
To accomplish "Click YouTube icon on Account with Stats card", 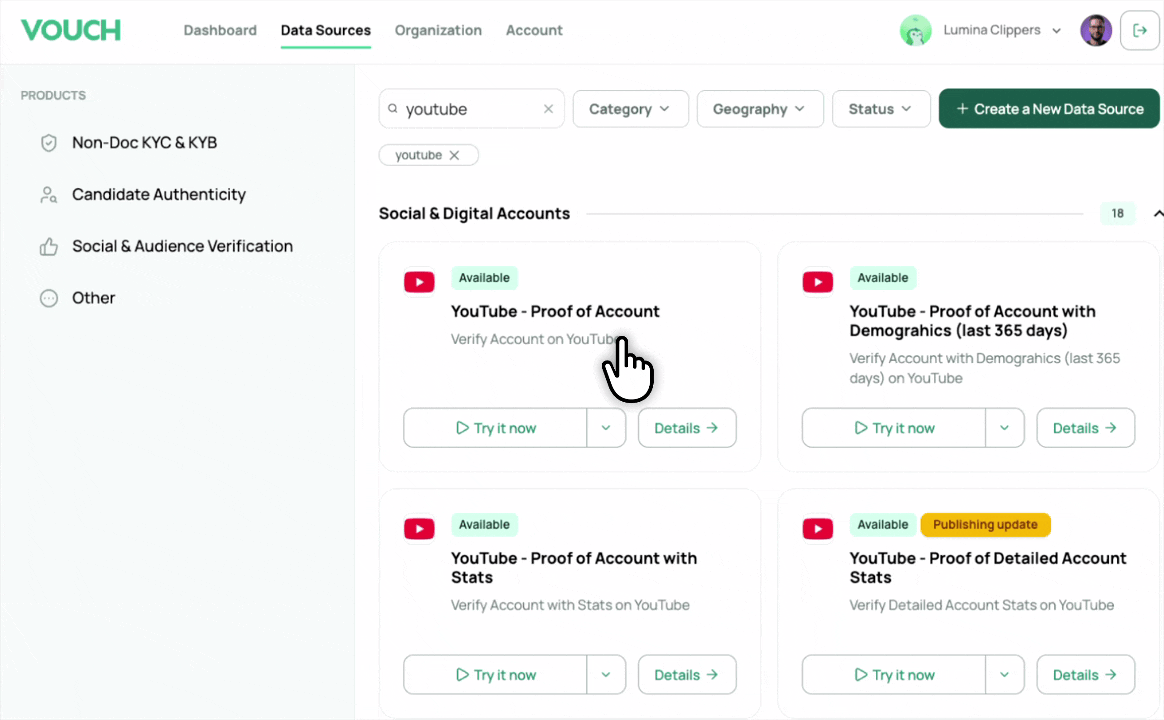I will (x=419, y=528).
